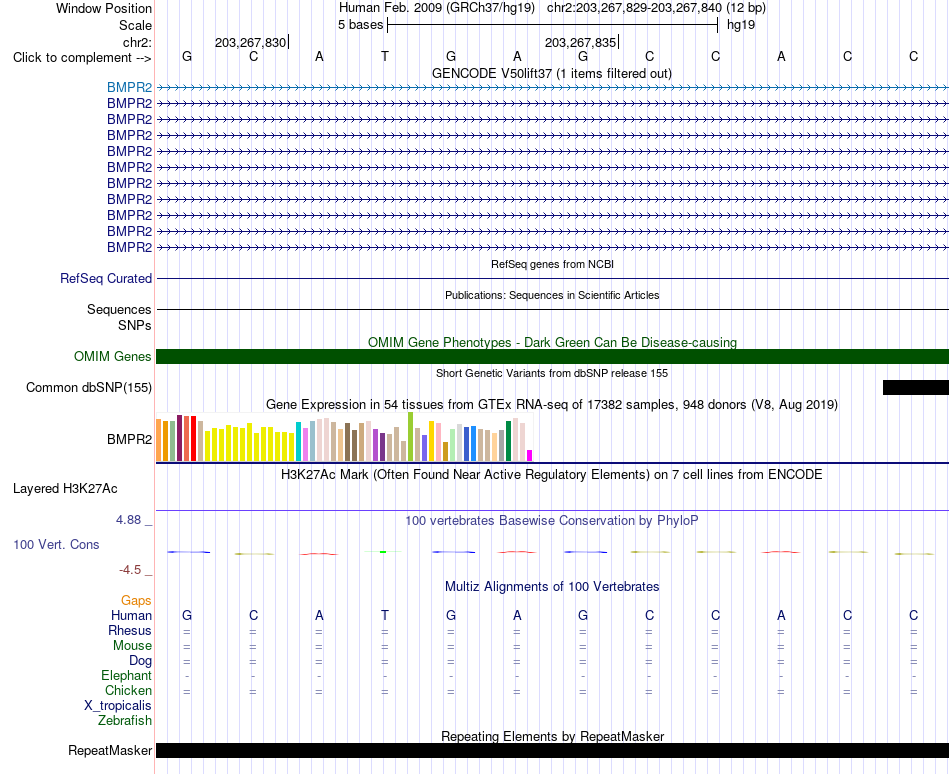The image size is (950, 774).
Task: Open the 'Repeating Elements by RepeatMasker' title
Action: pyautogui.click(x=552, y=736)
